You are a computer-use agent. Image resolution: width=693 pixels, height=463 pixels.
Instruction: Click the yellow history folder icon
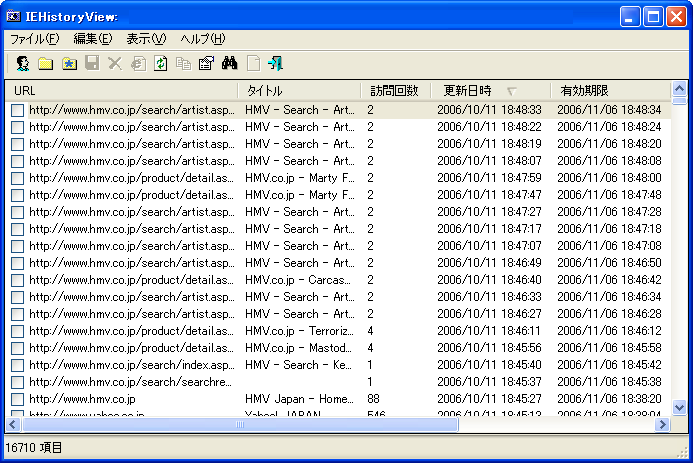tap(46, 64)
